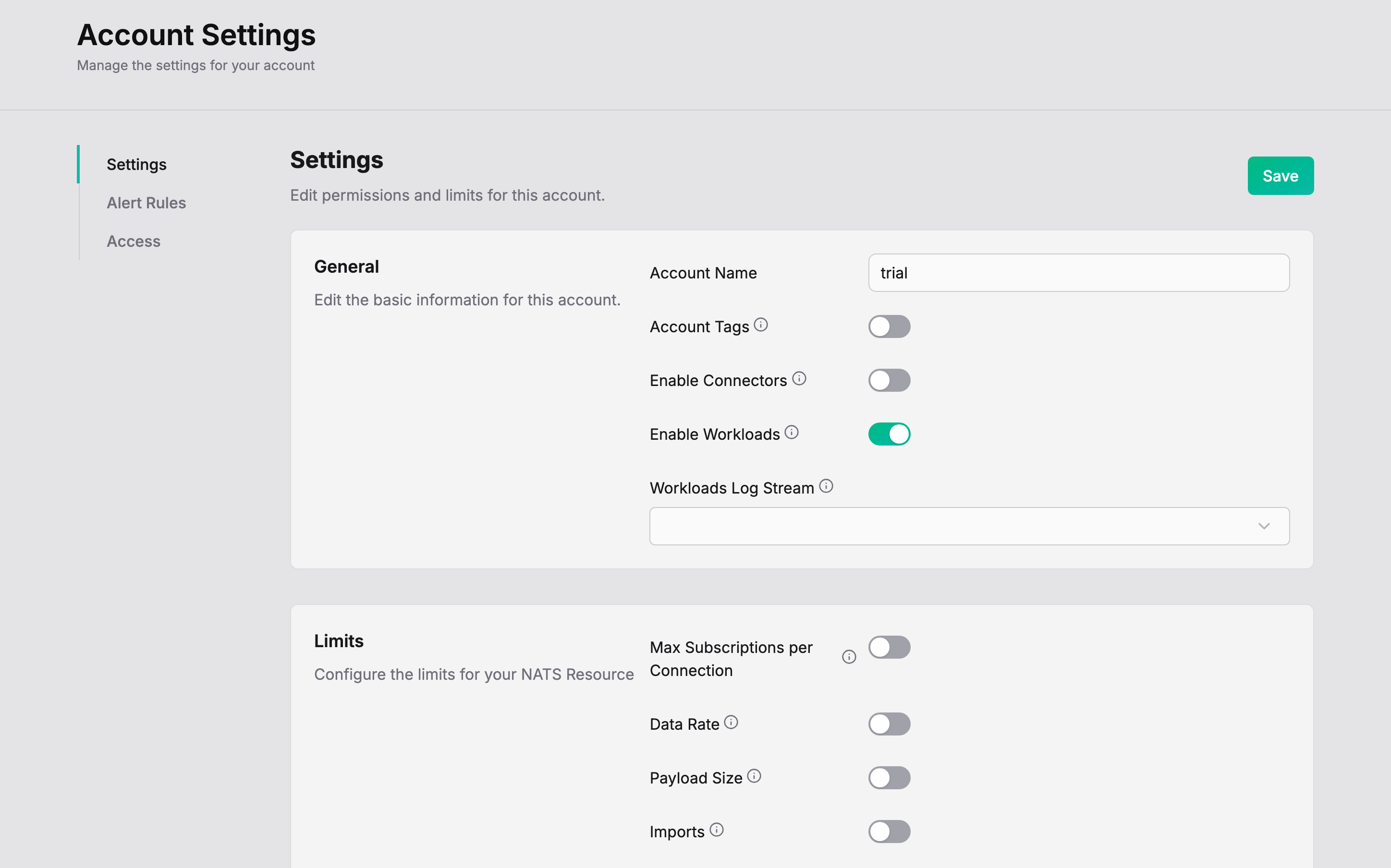This screenshot has width=1391, height=868.
Task: Click the Account Settings page heading
Action: pyautogui.click(x=196, y=35)
